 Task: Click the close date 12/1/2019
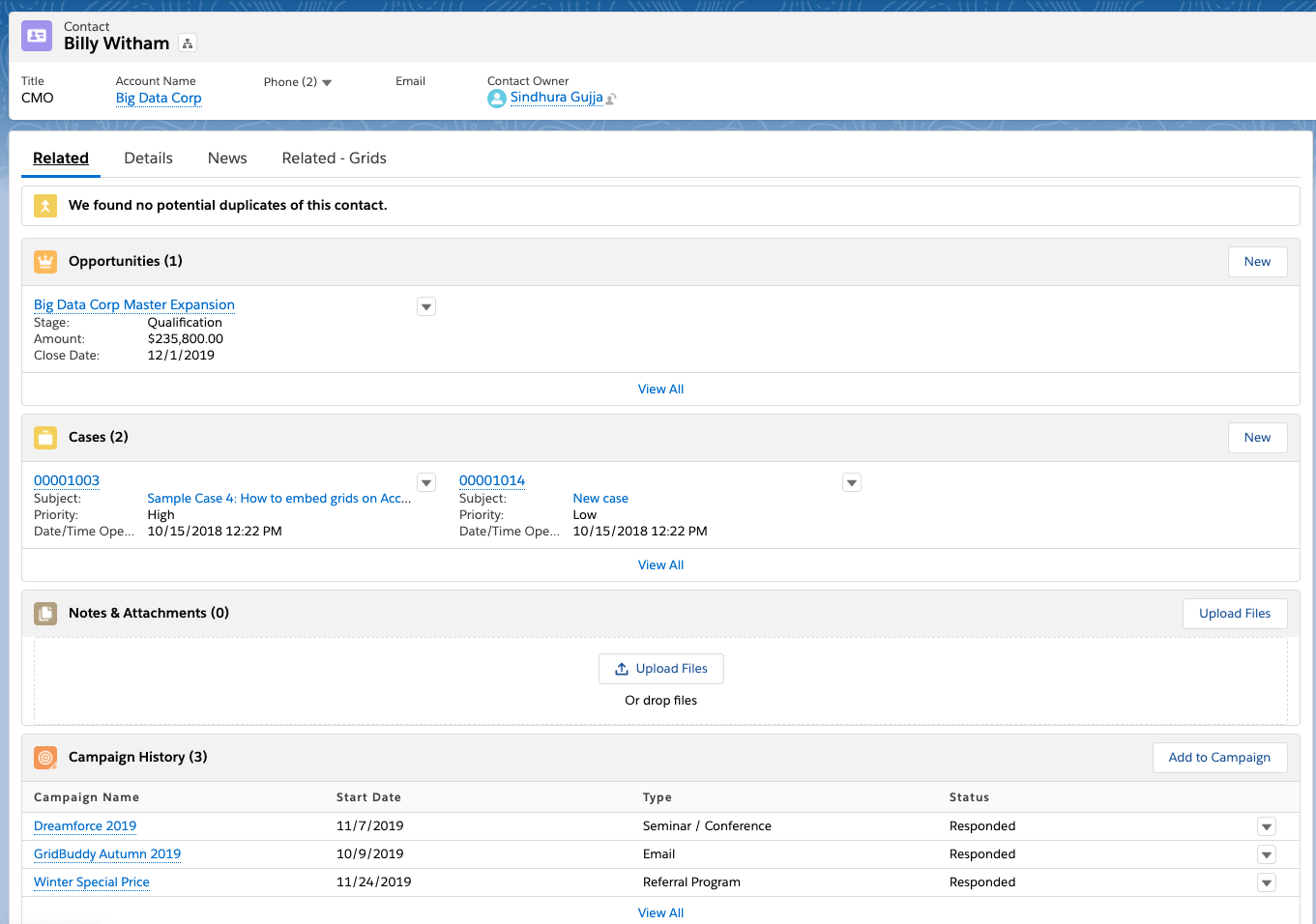point(181,356)
